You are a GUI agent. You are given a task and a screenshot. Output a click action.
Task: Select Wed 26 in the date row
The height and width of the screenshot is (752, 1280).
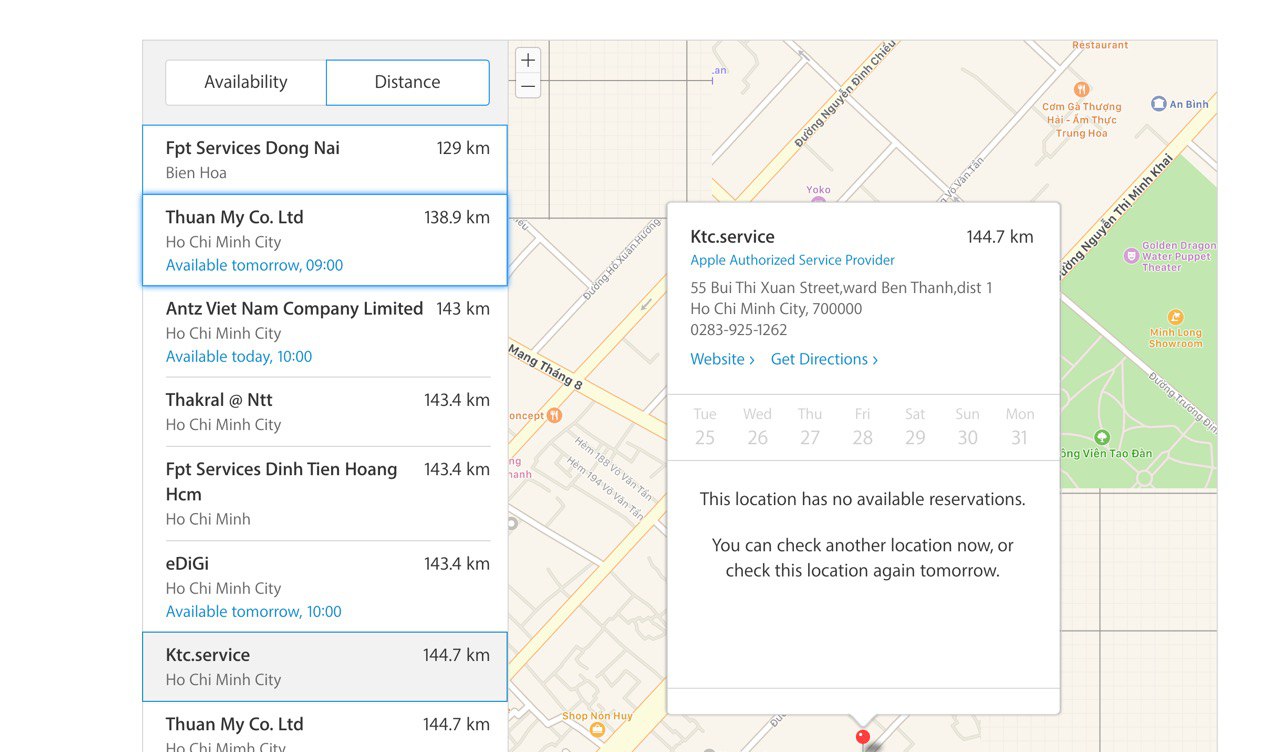coord(757,427)
